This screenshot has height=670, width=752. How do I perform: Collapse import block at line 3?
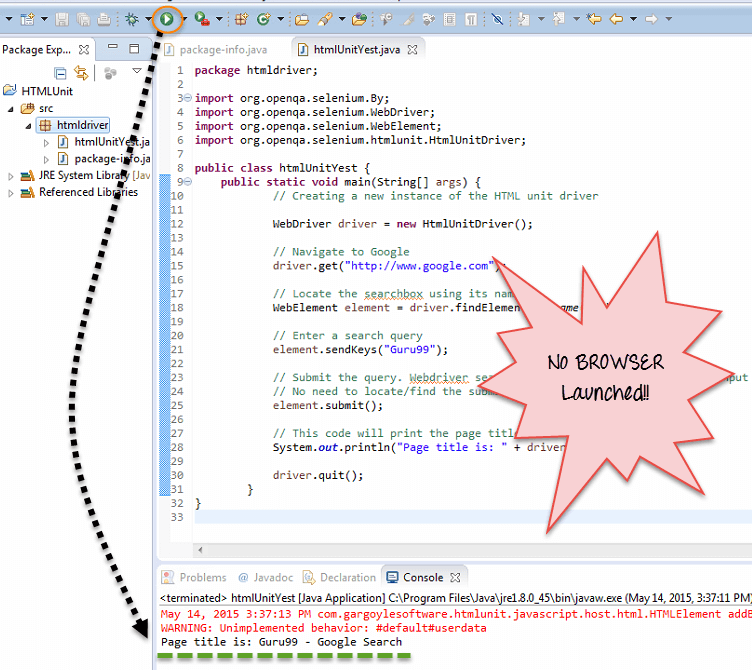click(189, 98)
